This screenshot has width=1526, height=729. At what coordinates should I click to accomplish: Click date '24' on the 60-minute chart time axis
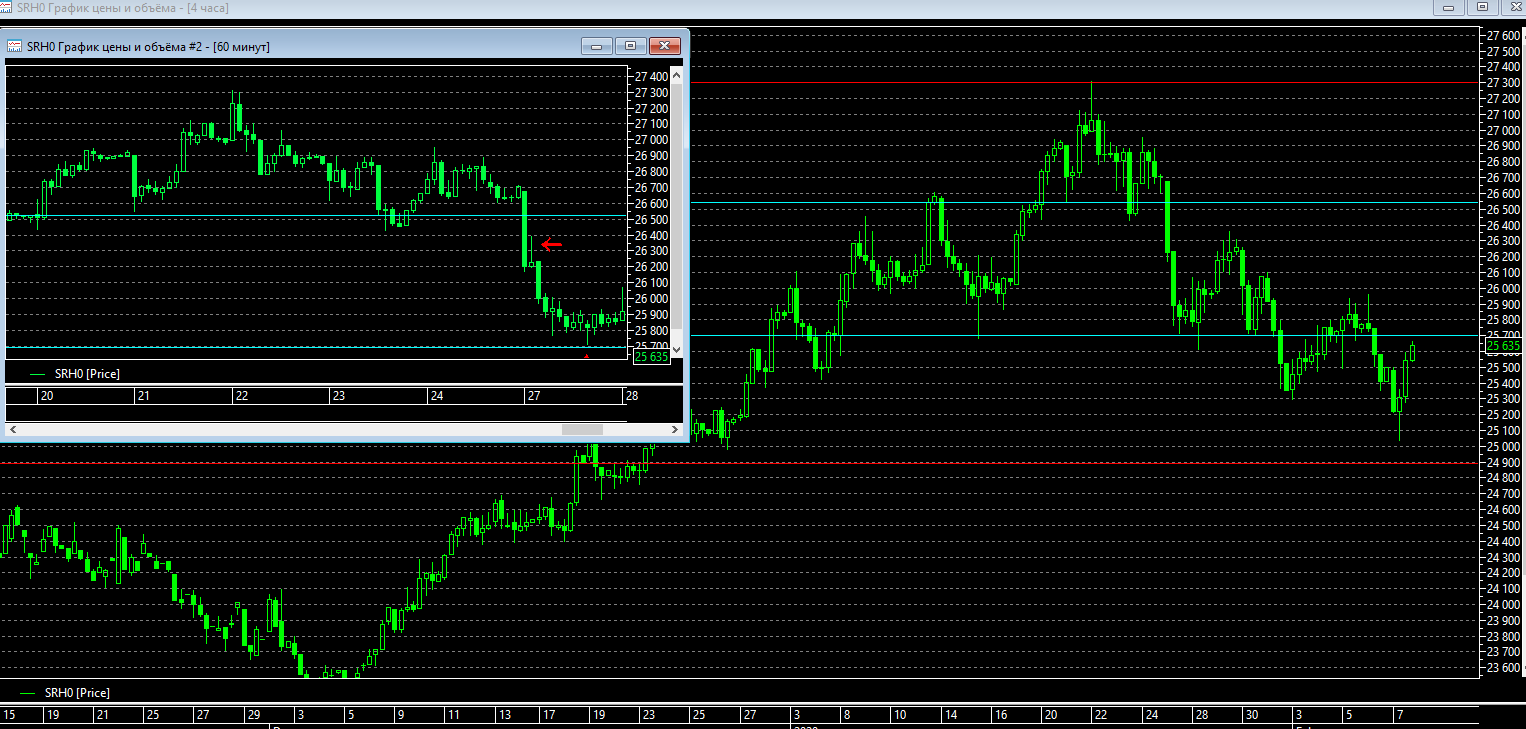click(x=437, y=396)
